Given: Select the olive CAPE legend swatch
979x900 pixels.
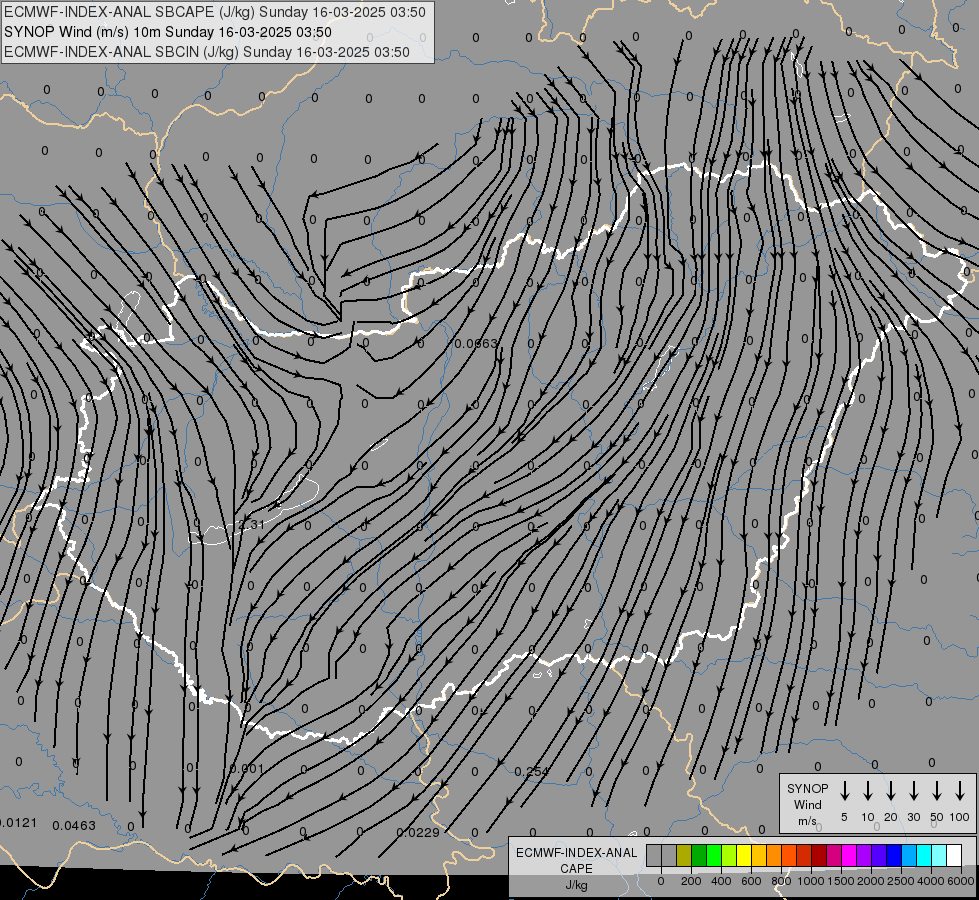Looking at the screenshot, I should pos(684,855).
